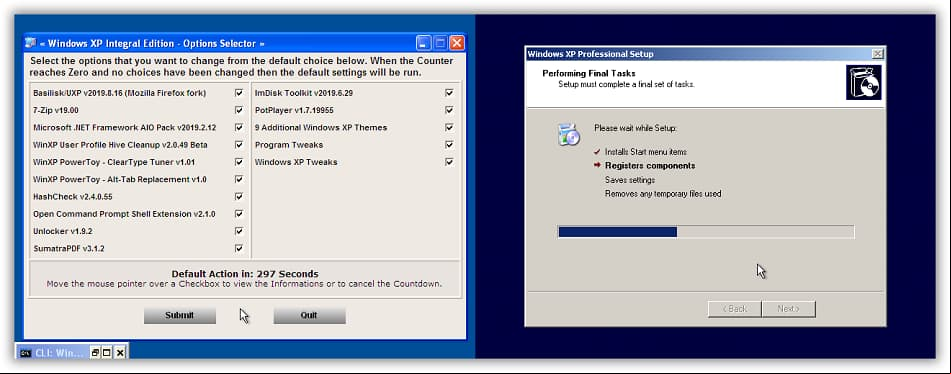Click the Submit button
Screen dimensions: 951x374
(x=180, y=315)
